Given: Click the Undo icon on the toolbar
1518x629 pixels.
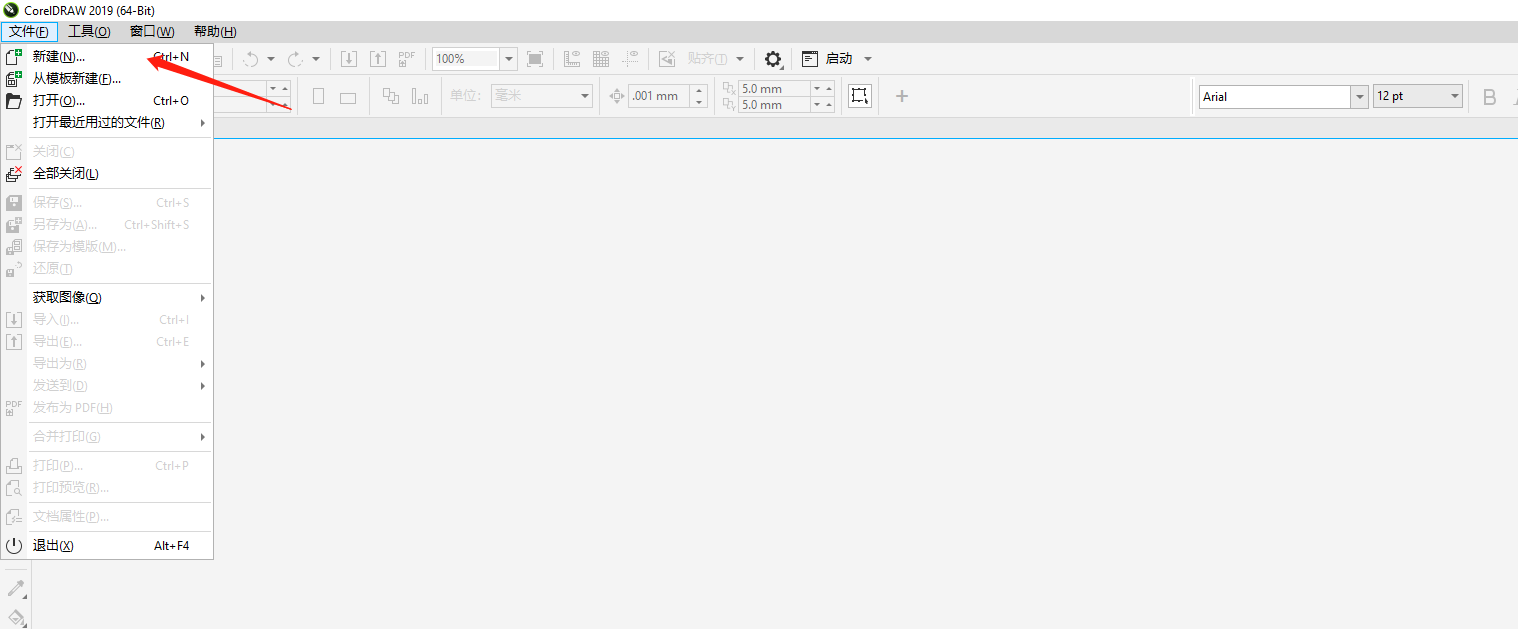Looking at the screenshot, I should pyautogui.click(x=253, y=59).
